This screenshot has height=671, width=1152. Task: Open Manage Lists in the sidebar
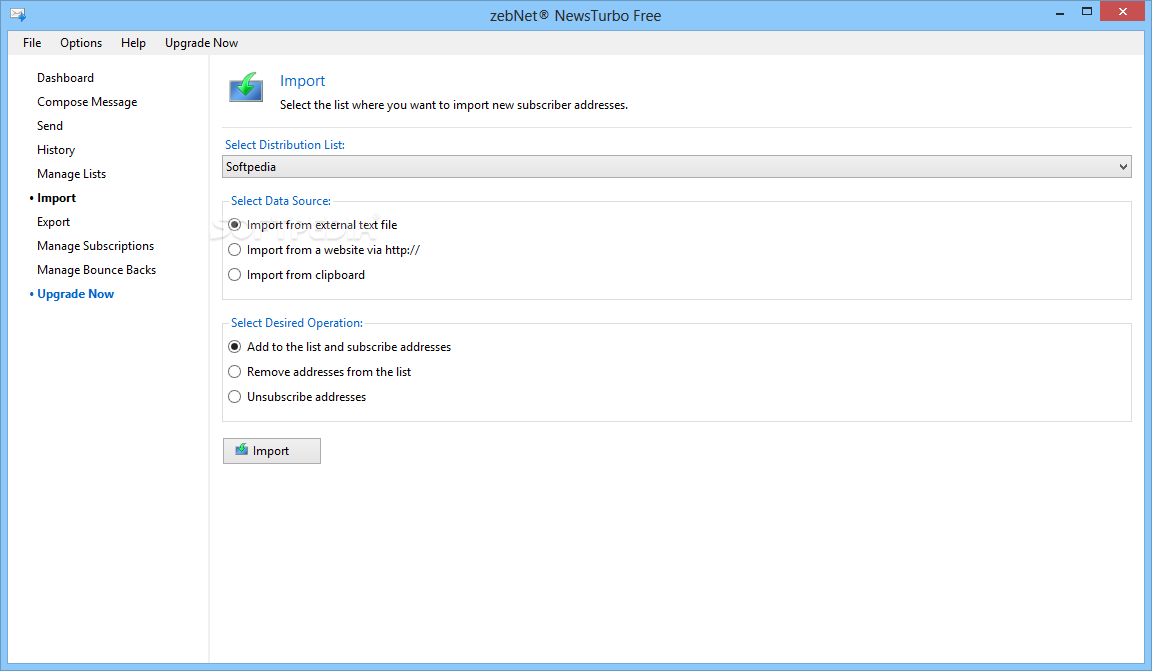coord(71,174)
